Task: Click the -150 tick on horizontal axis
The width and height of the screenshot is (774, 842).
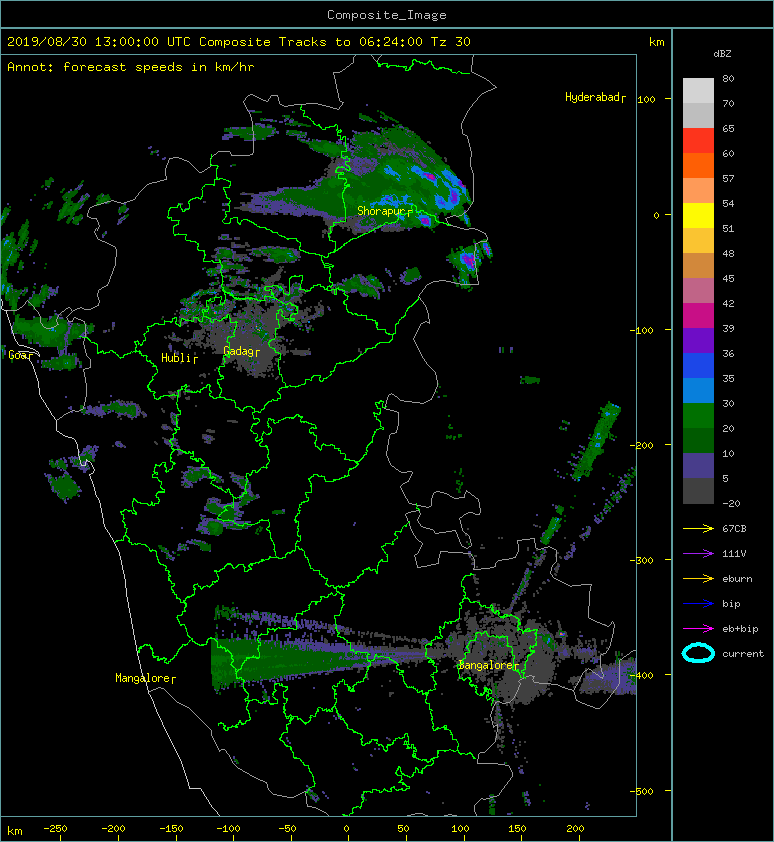Action: tap(171, 829)
